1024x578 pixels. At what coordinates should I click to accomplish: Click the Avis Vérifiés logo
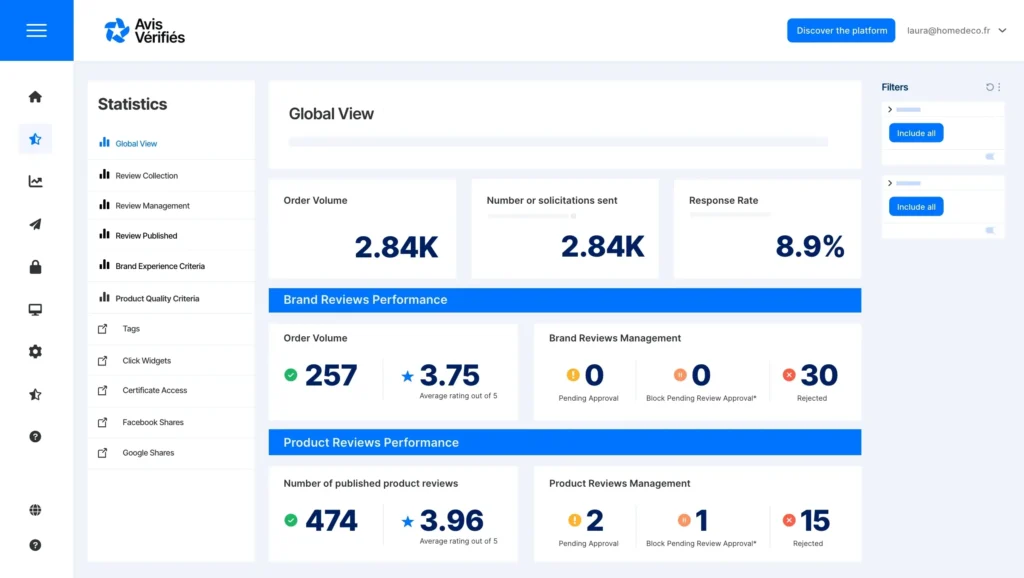point(144,31)
